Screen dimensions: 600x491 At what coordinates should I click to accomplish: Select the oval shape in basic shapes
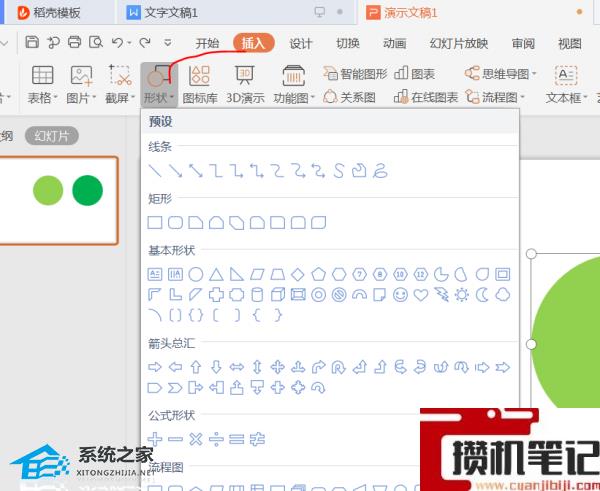(x=196, y=274)
